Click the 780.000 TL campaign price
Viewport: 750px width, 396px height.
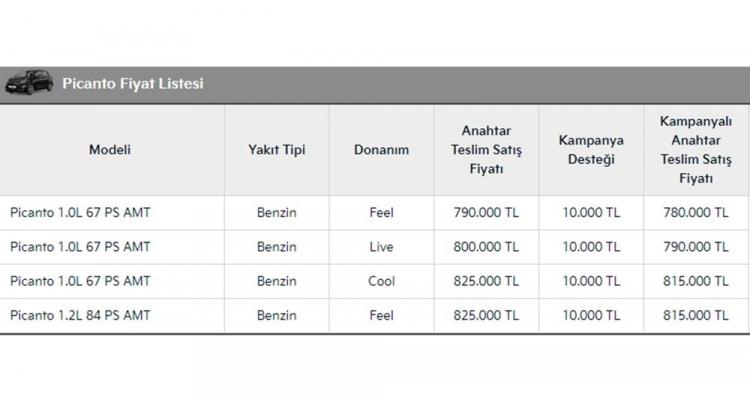[695, 212]
